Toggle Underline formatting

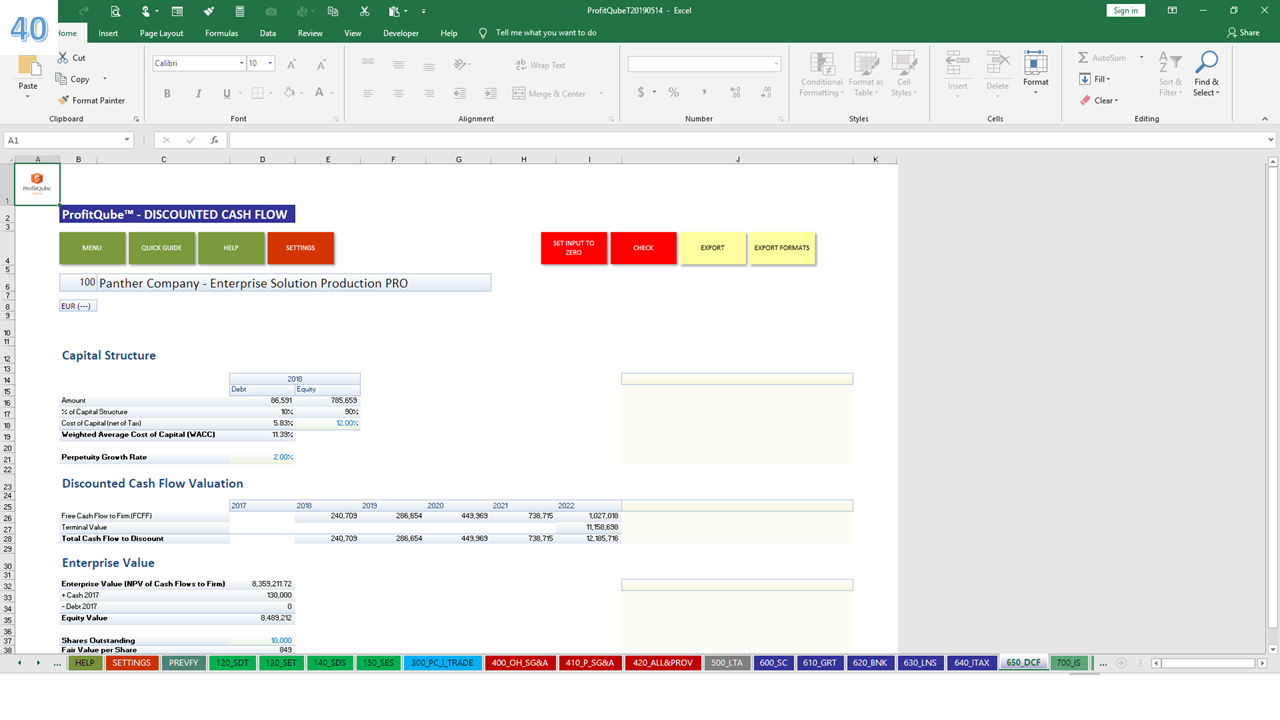point(226,93)
